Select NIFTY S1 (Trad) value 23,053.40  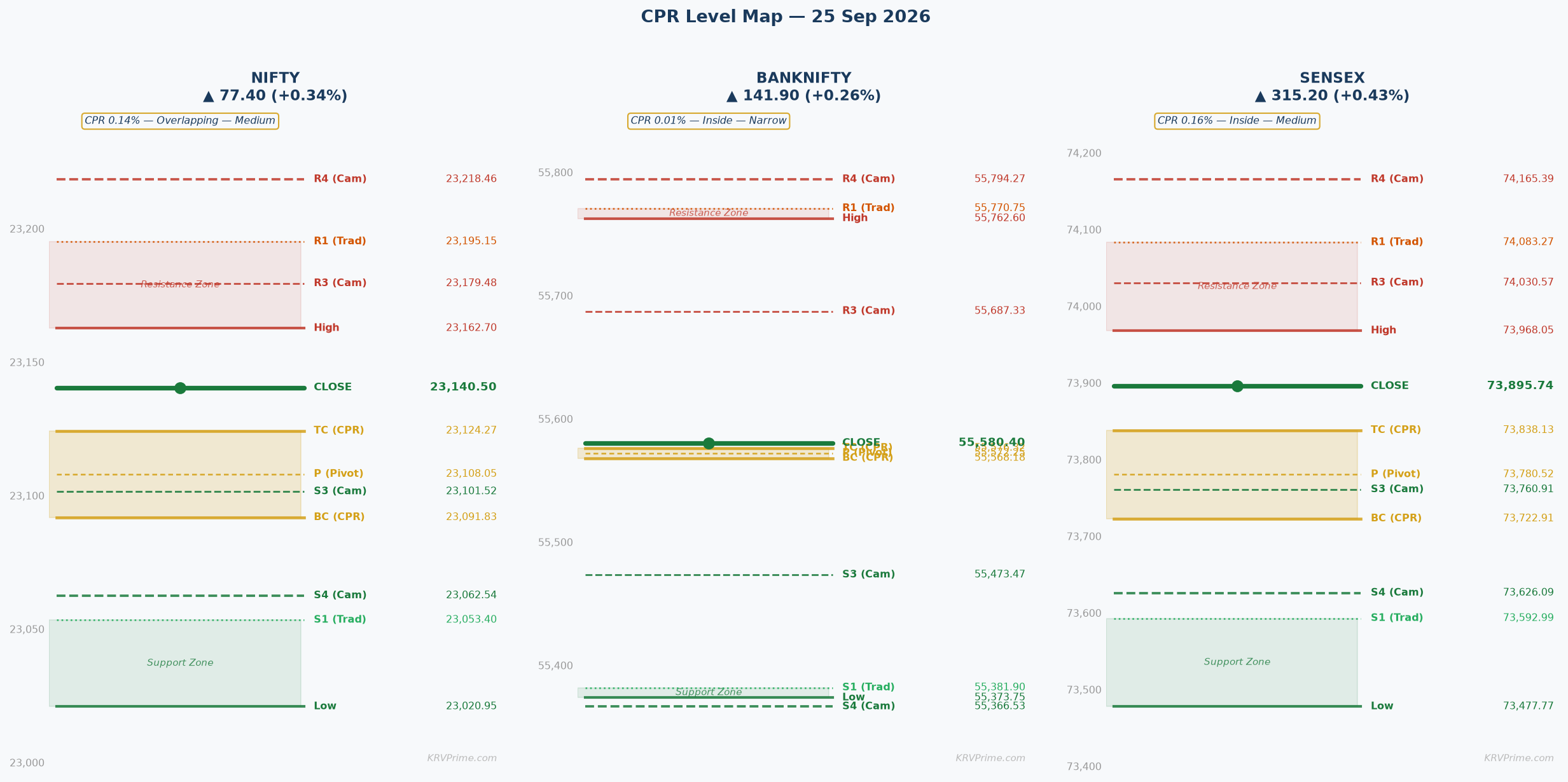coord(471,620)
